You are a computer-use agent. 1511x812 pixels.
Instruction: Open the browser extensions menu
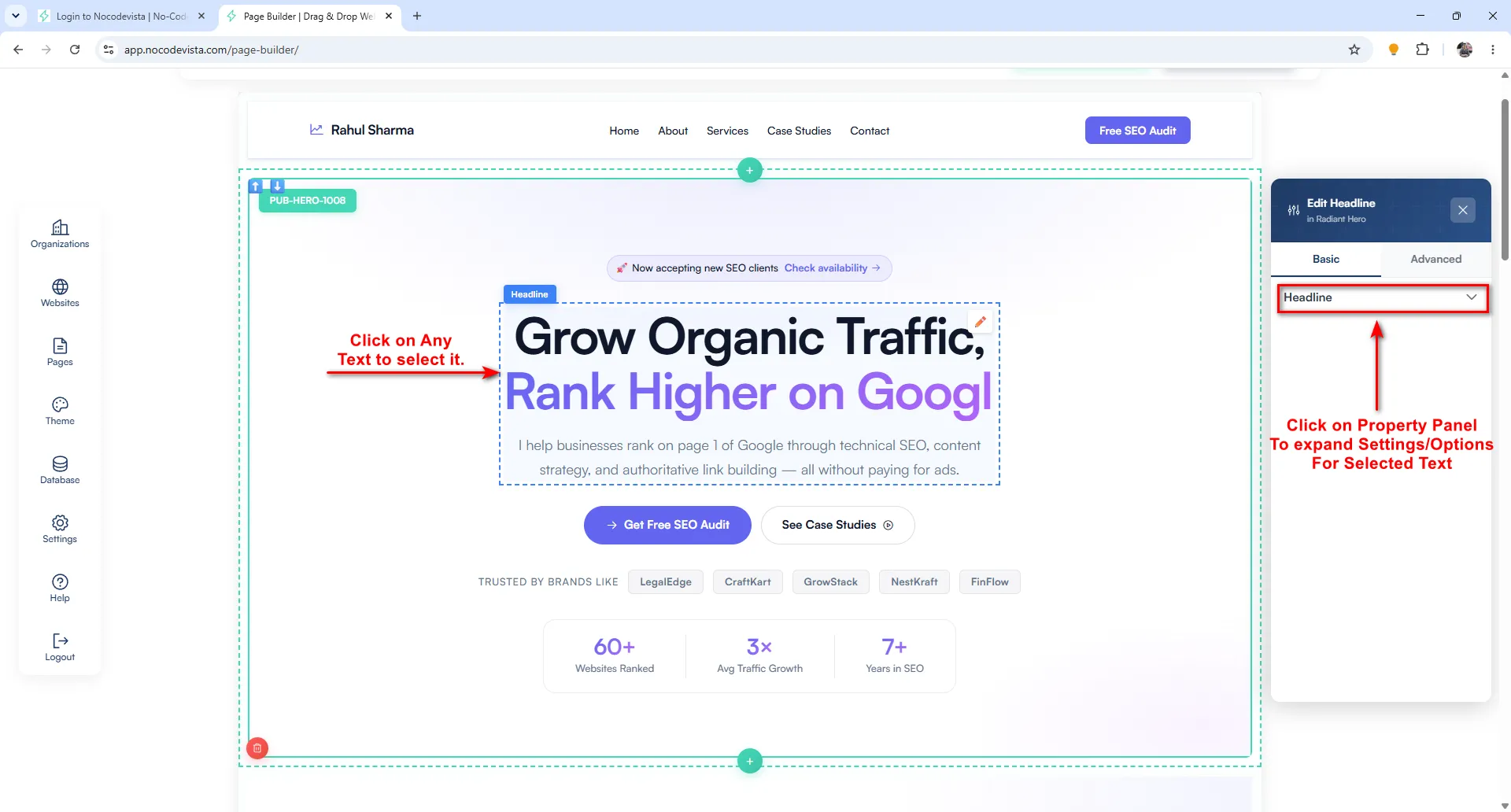(x=1422, y=50)
